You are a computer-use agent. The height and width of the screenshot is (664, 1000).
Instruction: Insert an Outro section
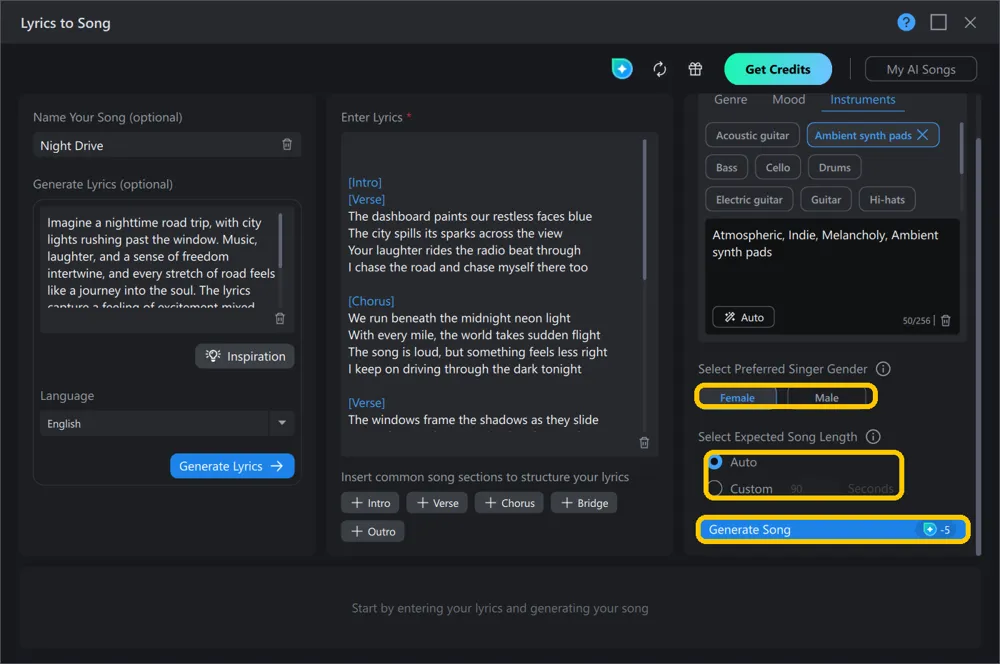coord(372,531)
